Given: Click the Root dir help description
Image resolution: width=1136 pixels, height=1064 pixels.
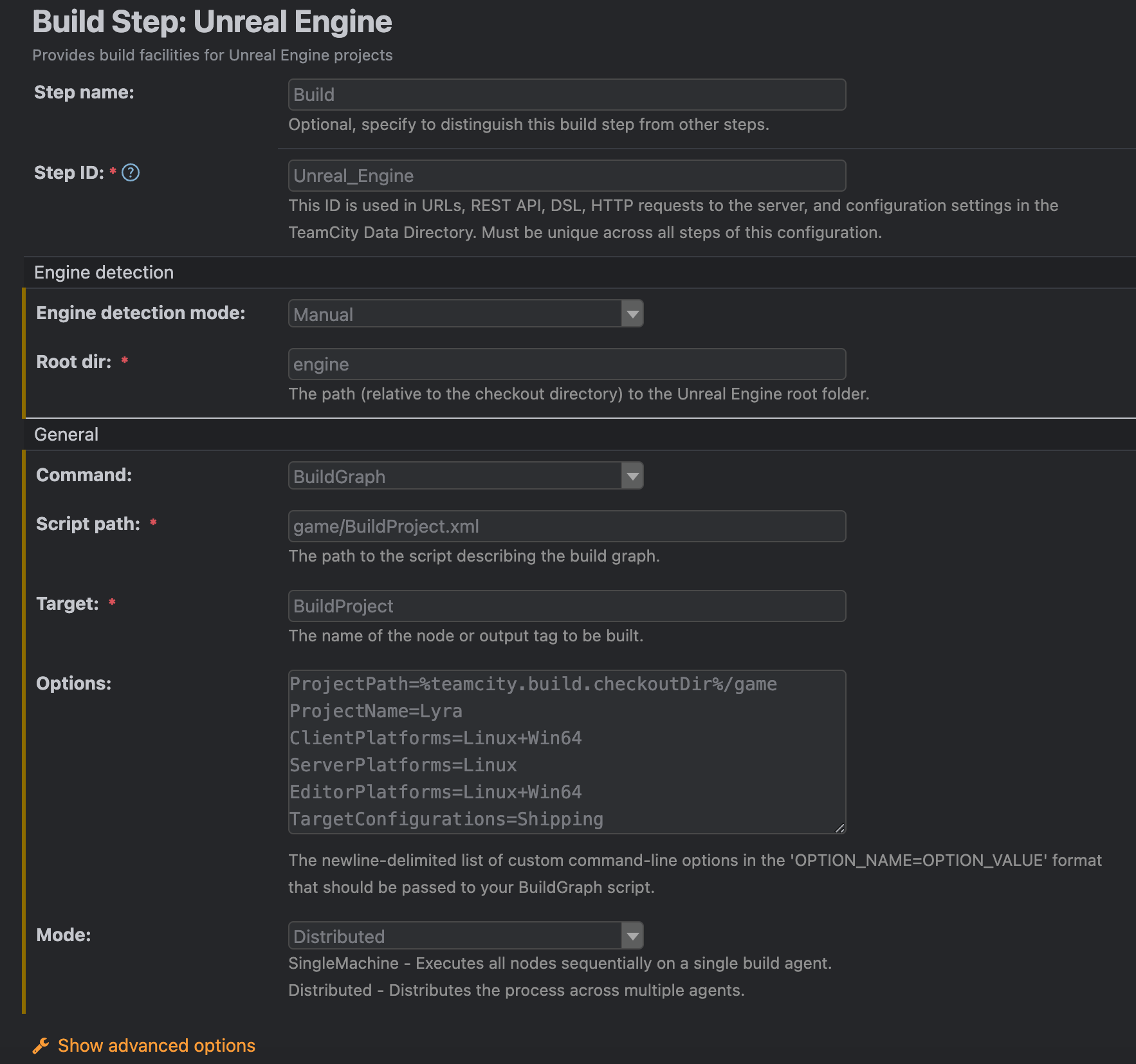Looking at the screenshot, I should (x=579, y=394).
